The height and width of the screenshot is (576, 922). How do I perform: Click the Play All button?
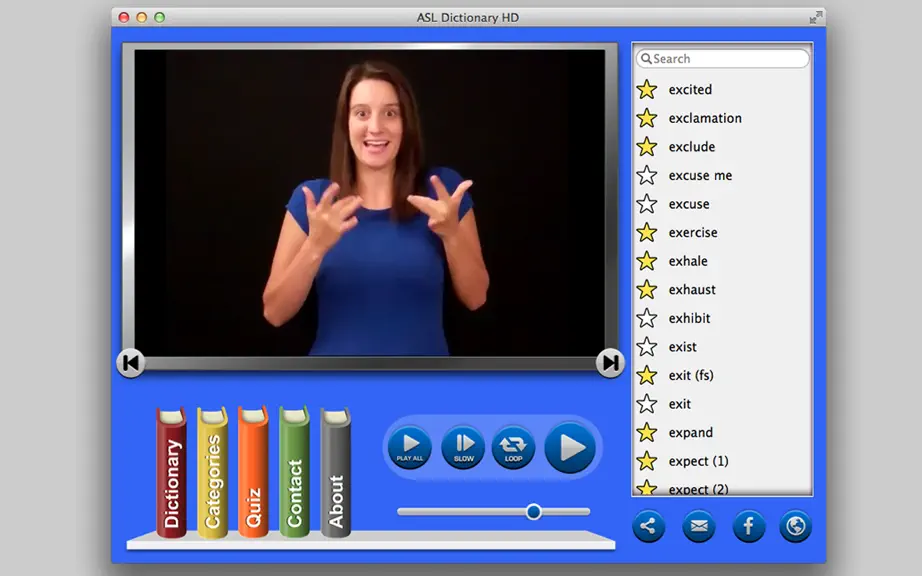point(409,448)
